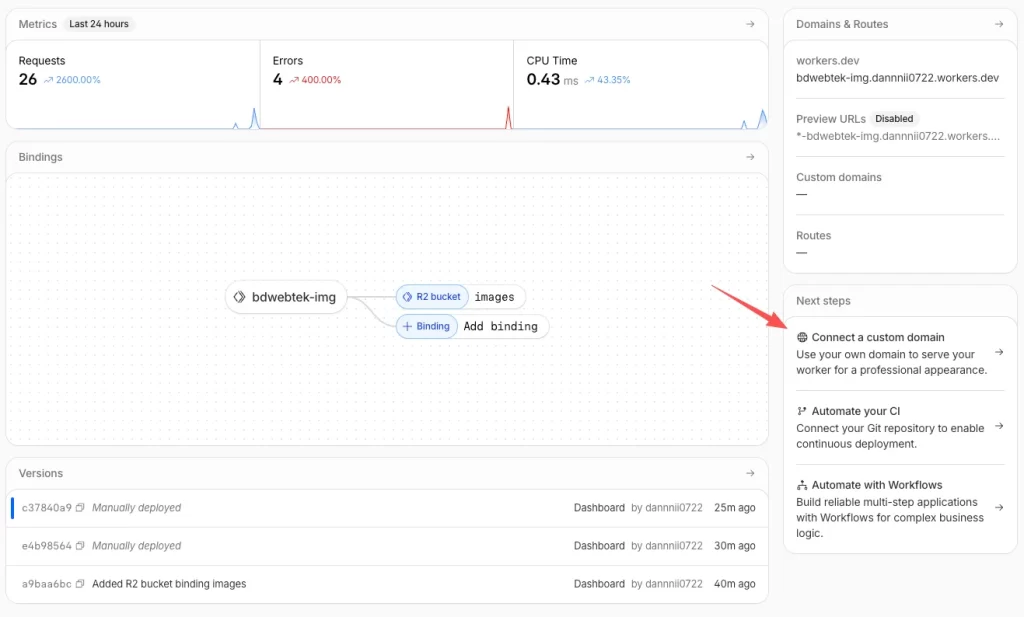Open Domains & Routes via its arrow icon
The width and height of the screenshot is (1024, 617).
pos(999,24)
